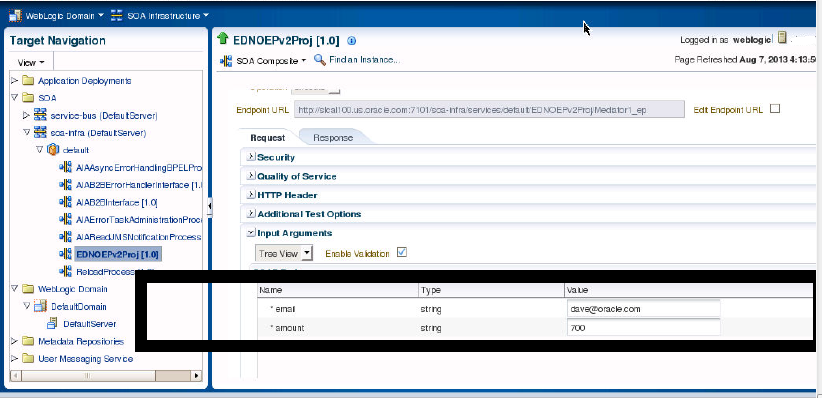822x398 pixels.
Task: Expand the Additional Test Options section
Action: point(251,213)
